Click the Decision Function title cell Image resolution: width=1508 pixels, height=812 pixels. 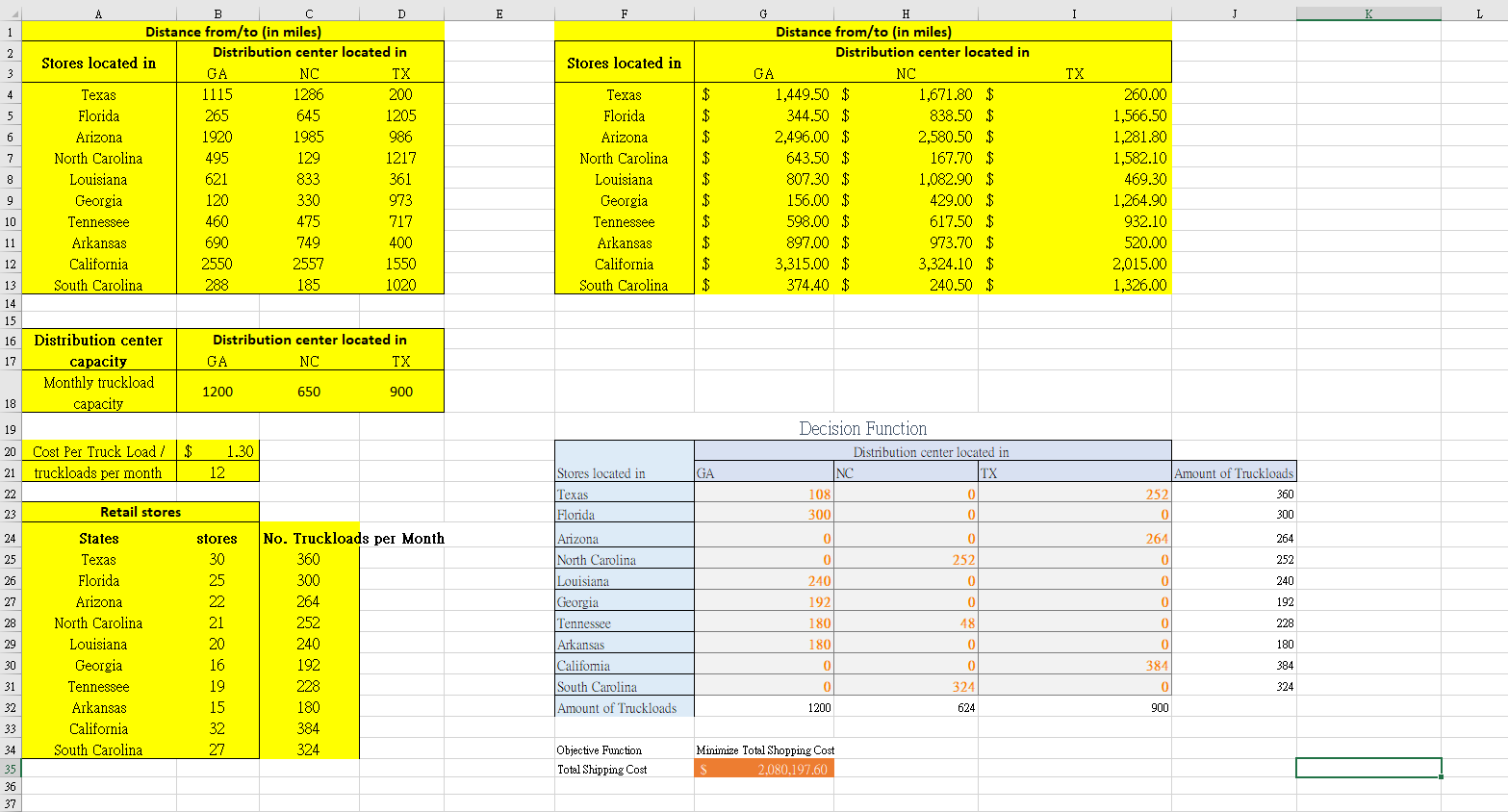tap(861, 428)
